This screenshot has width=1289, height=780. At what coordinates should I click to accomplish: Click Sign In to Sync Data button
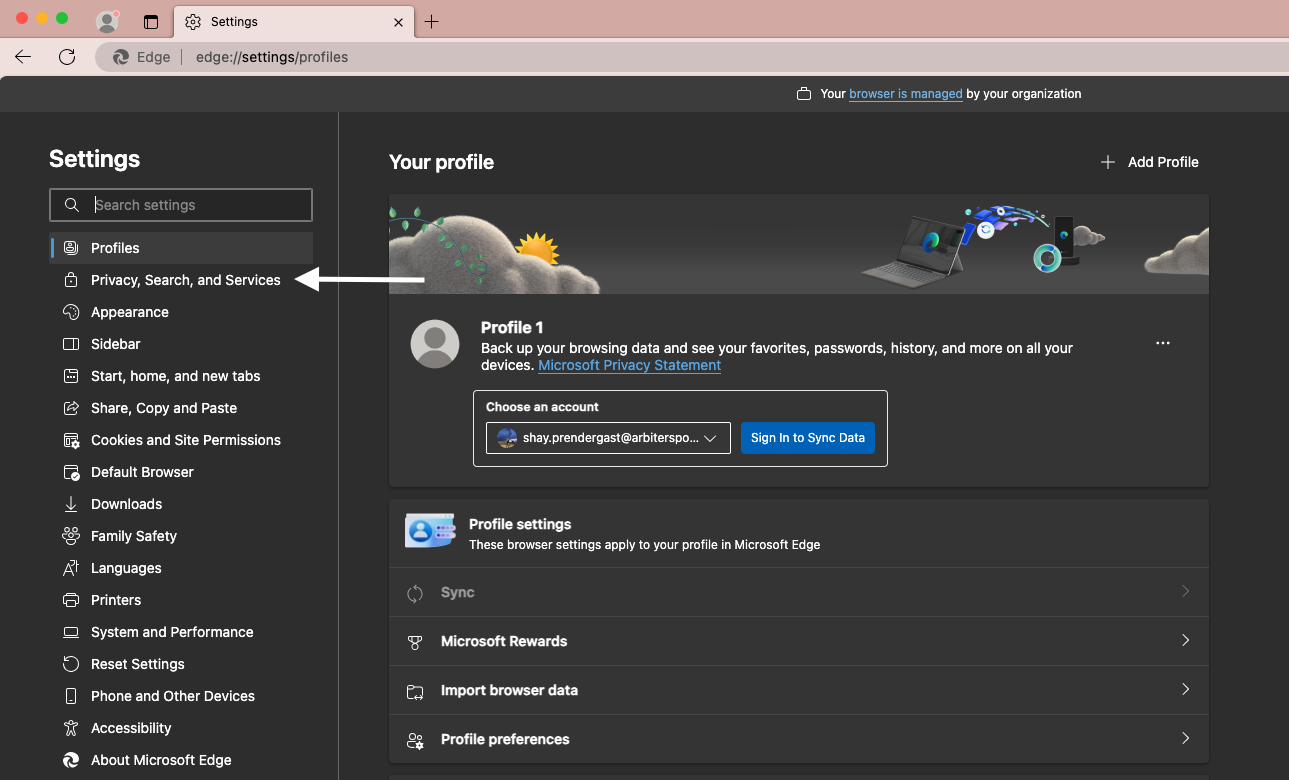pyautogui.click(x=808, y=438)
